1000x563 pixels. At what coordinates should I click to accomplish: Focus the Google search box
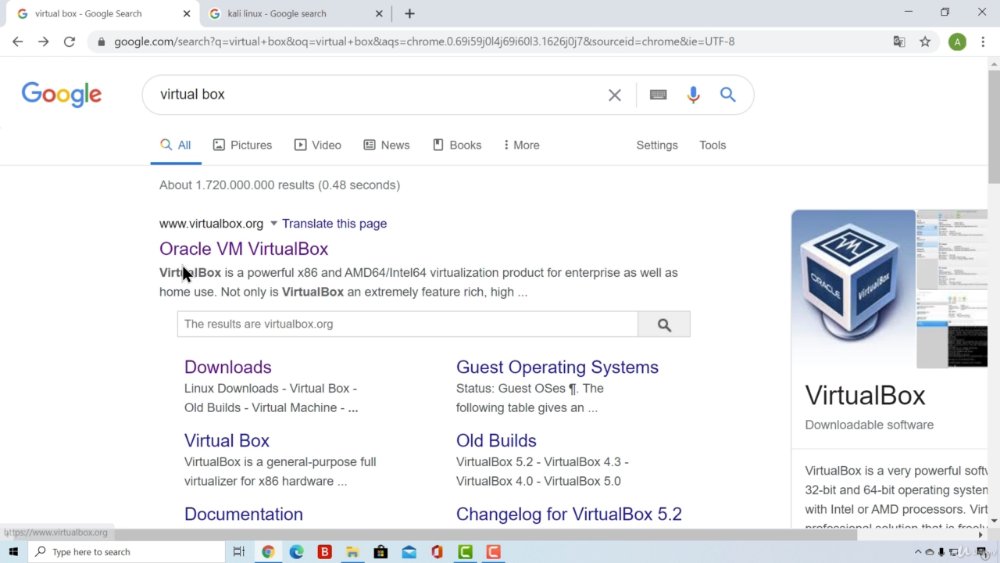pos(376,95)
